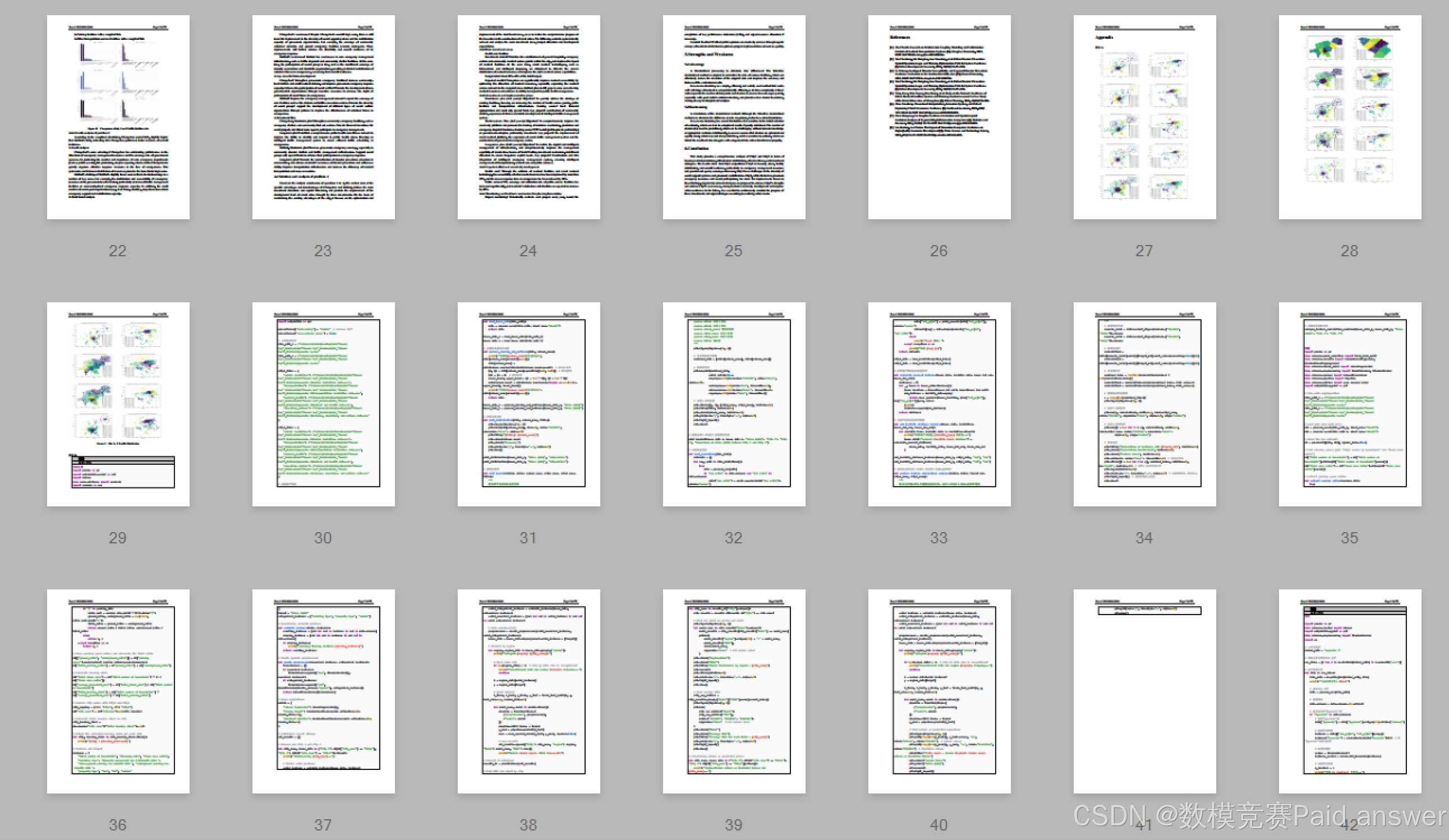The image size is (1449, 840).
Task: Select the mostly blank page 41 thumbnail
Action: coord(1144,690)
